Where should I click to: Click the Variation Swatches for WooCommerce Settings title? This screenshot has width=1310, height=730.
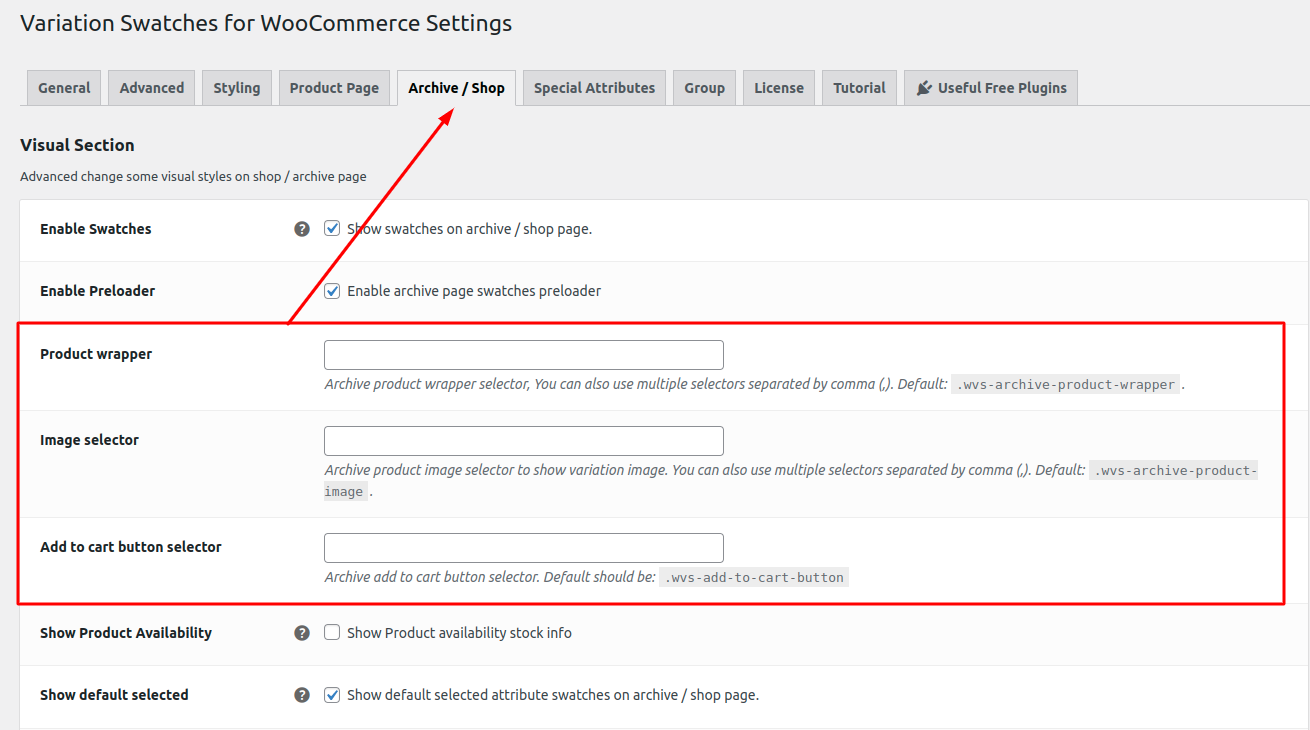266,23
